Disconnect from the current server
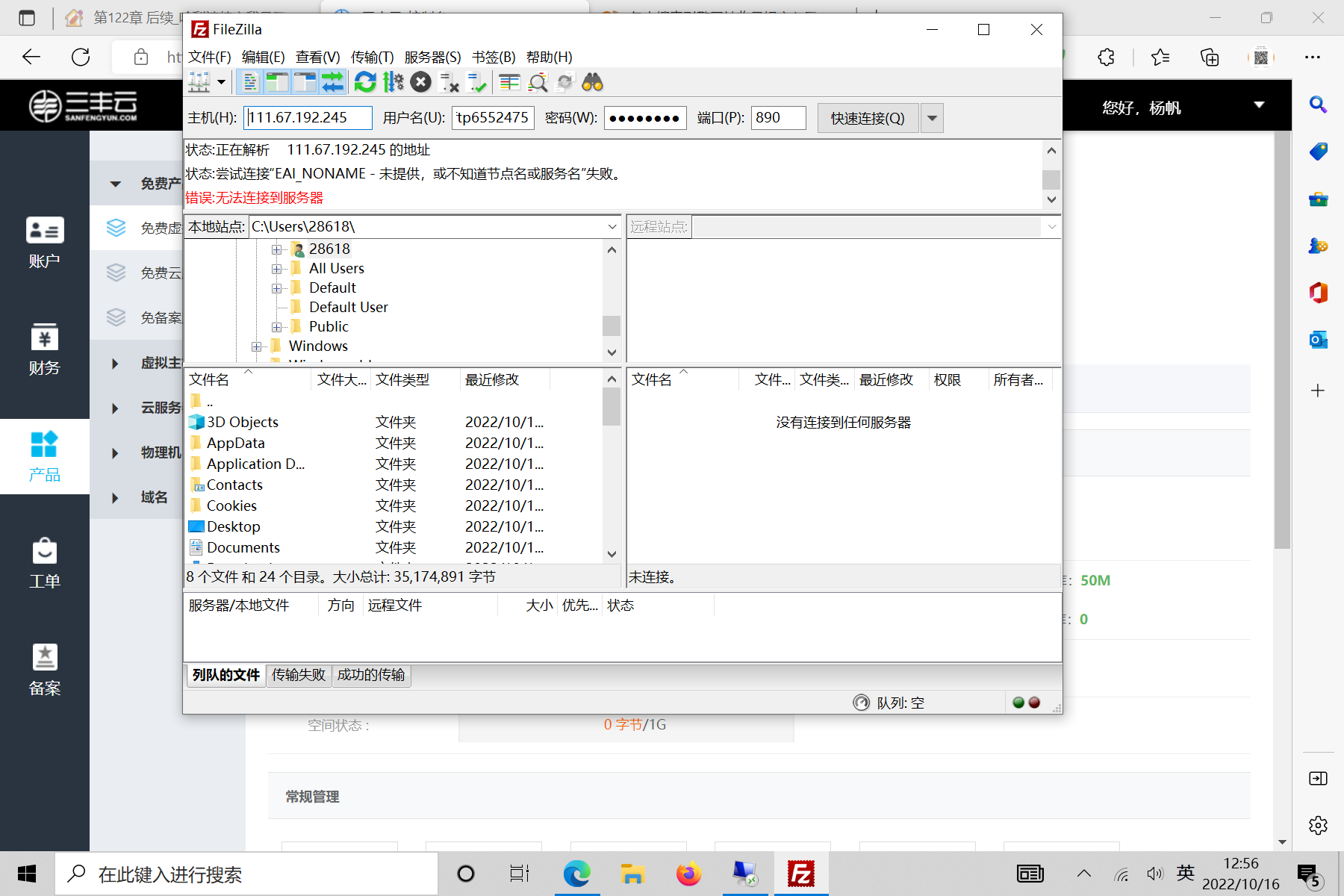 (x=449, y=82)
